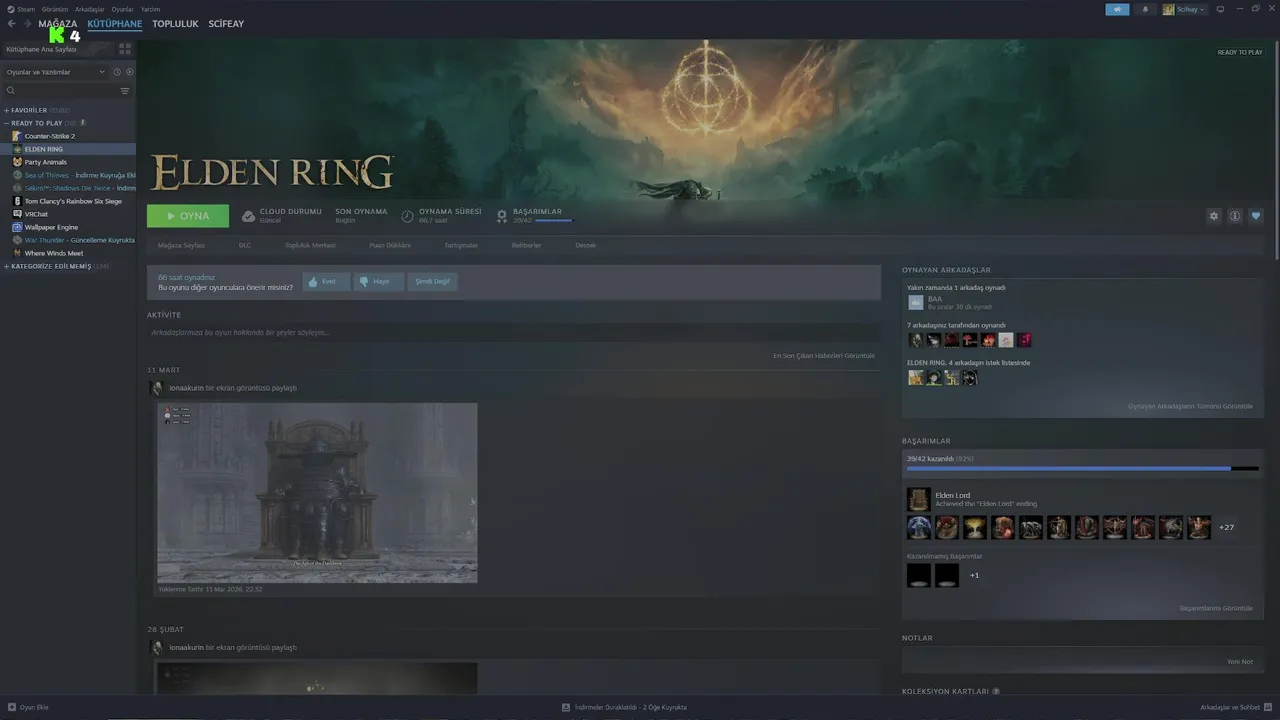Show +1 more unearned achievements
This screenshot has width=1280, height=720.
pyautogui.click(x=974, y=575)
